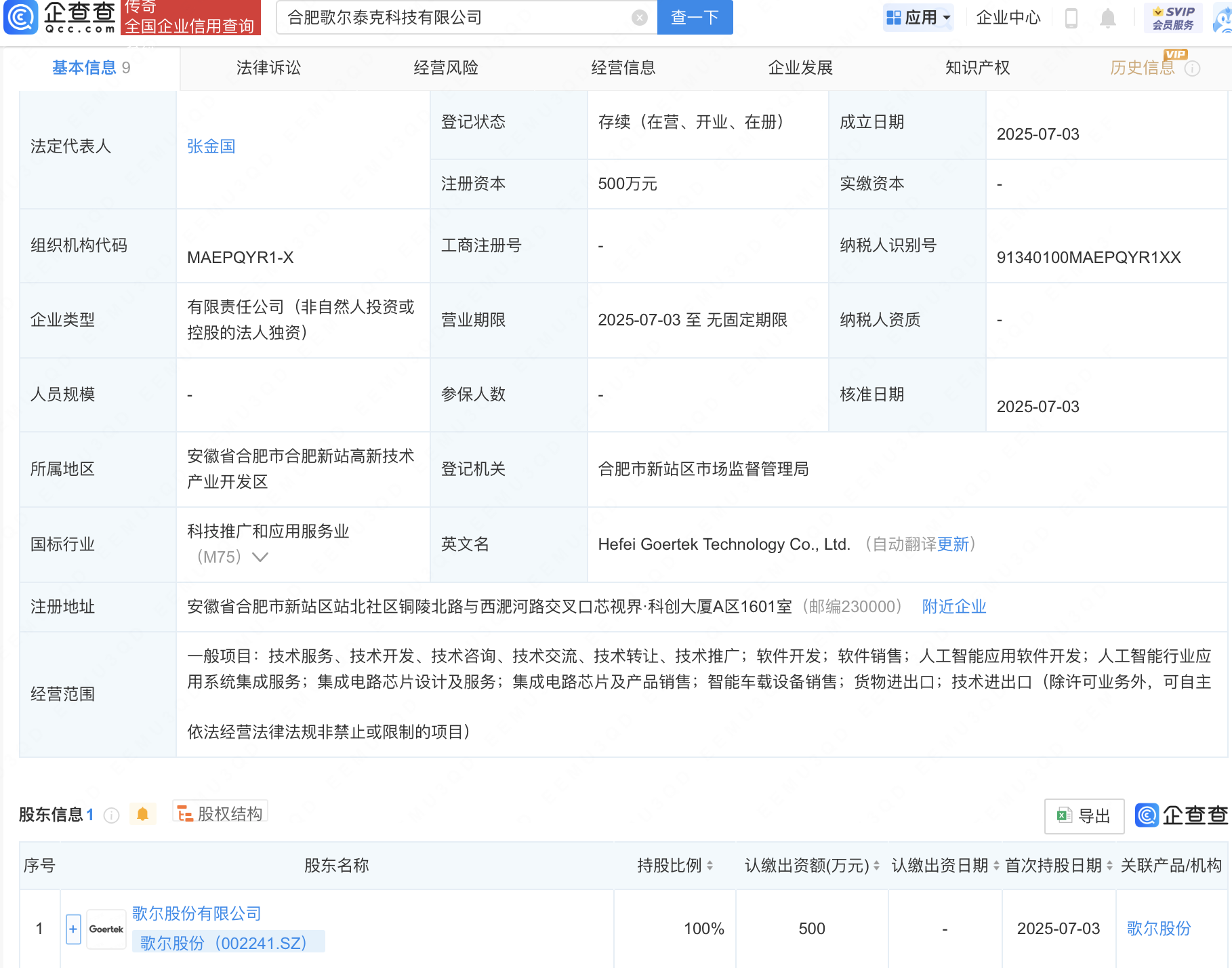This screenshot has width=1232, height=968.
Task: Open 附近企业 link
Action: [954, 607]
